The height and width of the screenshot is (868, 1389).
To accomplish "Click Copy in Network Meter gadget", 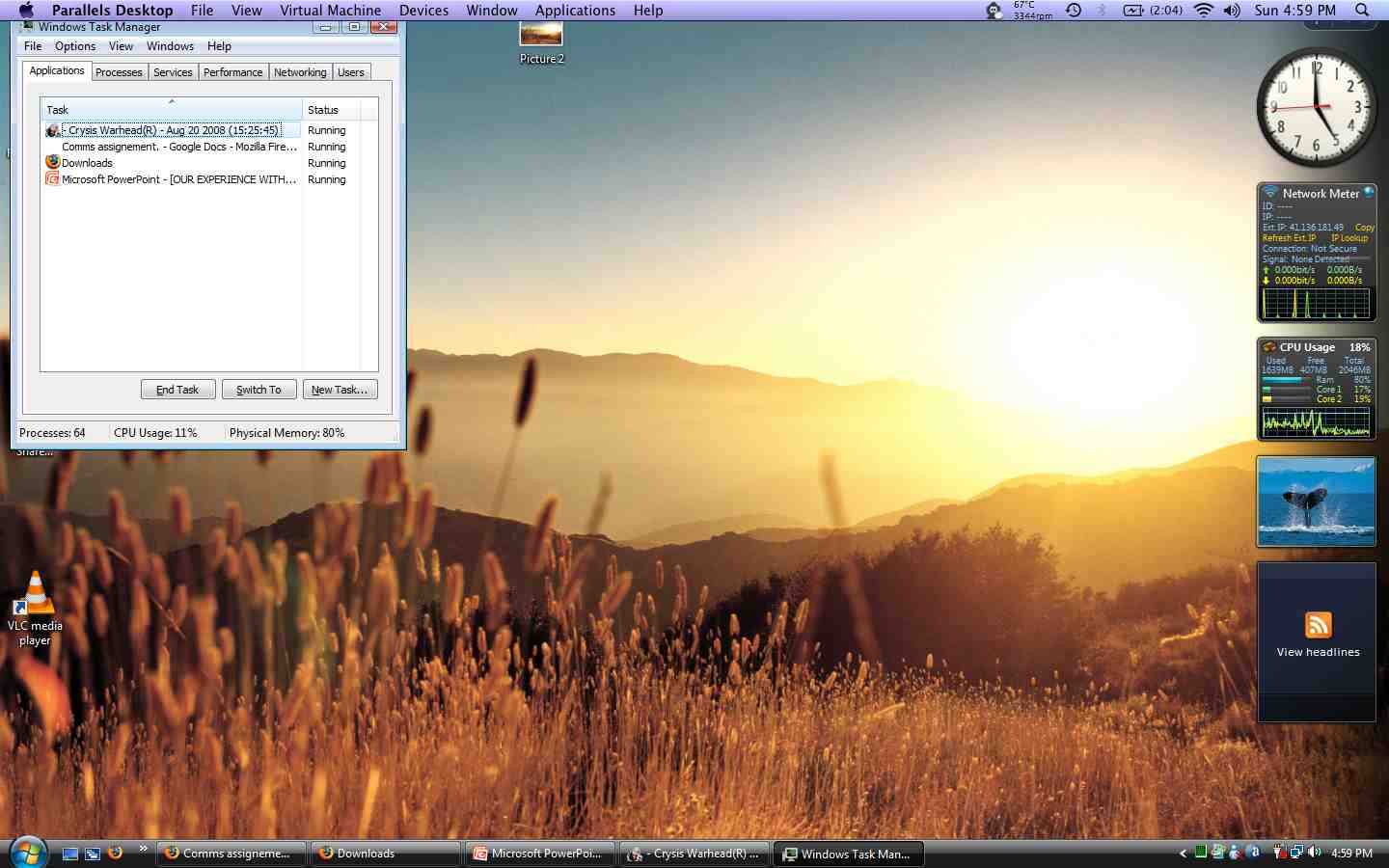I will (1364, 228).
